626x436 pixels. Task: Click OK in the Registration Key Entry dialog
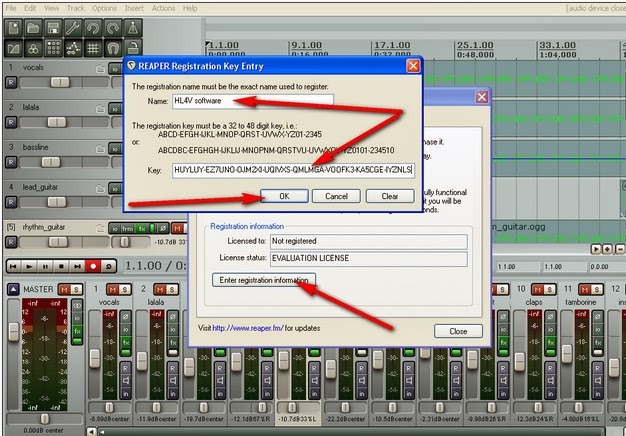(x=284, y=196)
